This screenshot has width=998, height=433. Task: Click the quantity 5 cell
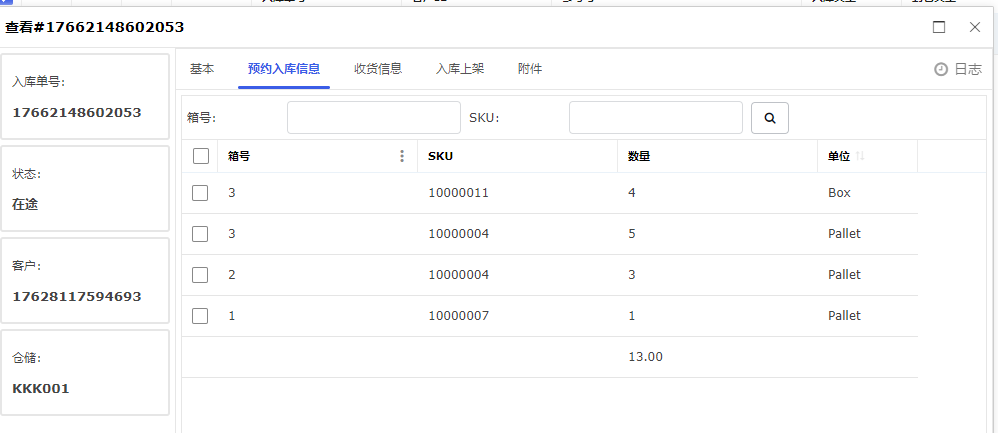pyautogui.click(x=631, y=234)
